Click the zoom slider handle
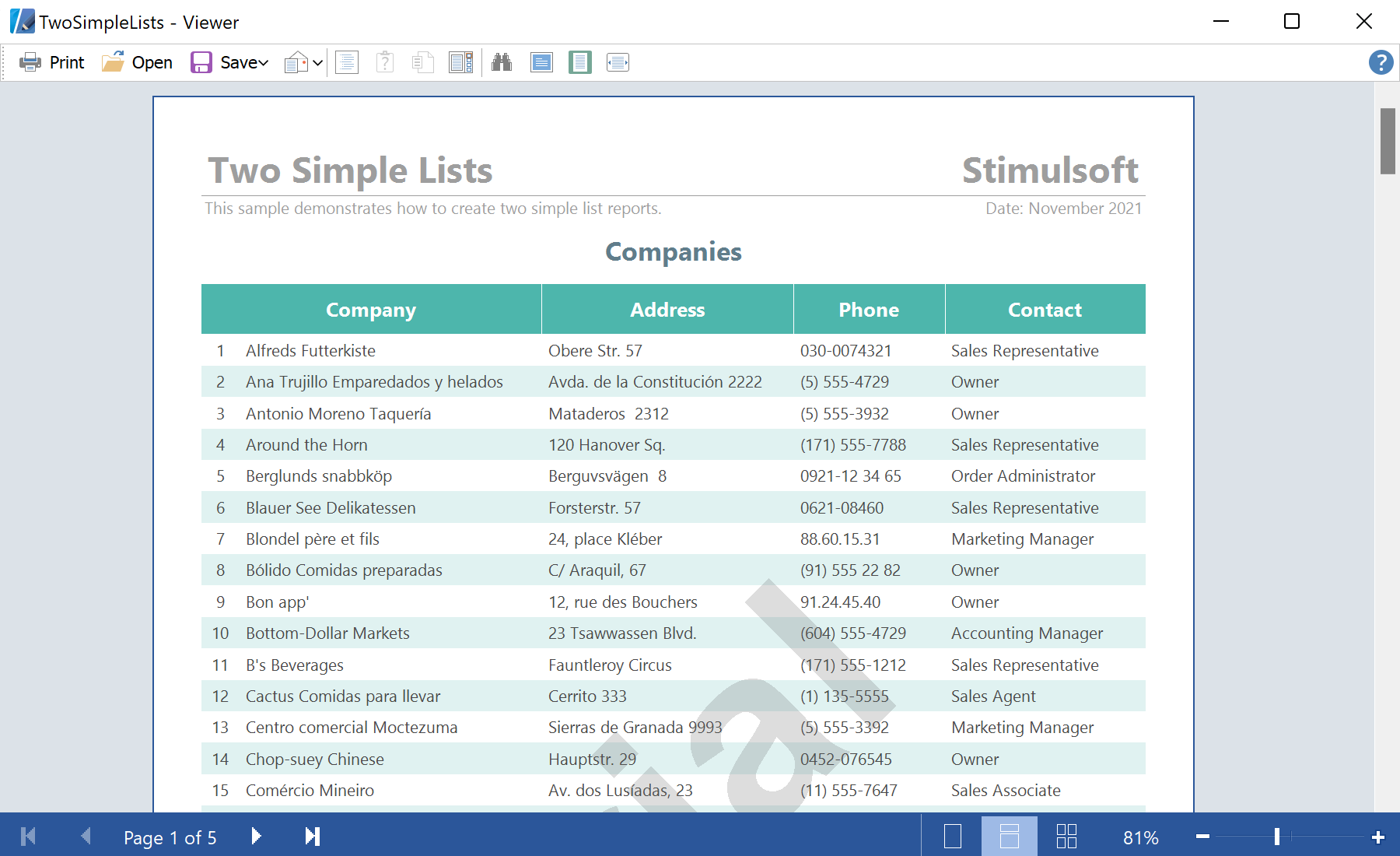The width and height of the screenshot is (1400, 856). coord(1276,837)
